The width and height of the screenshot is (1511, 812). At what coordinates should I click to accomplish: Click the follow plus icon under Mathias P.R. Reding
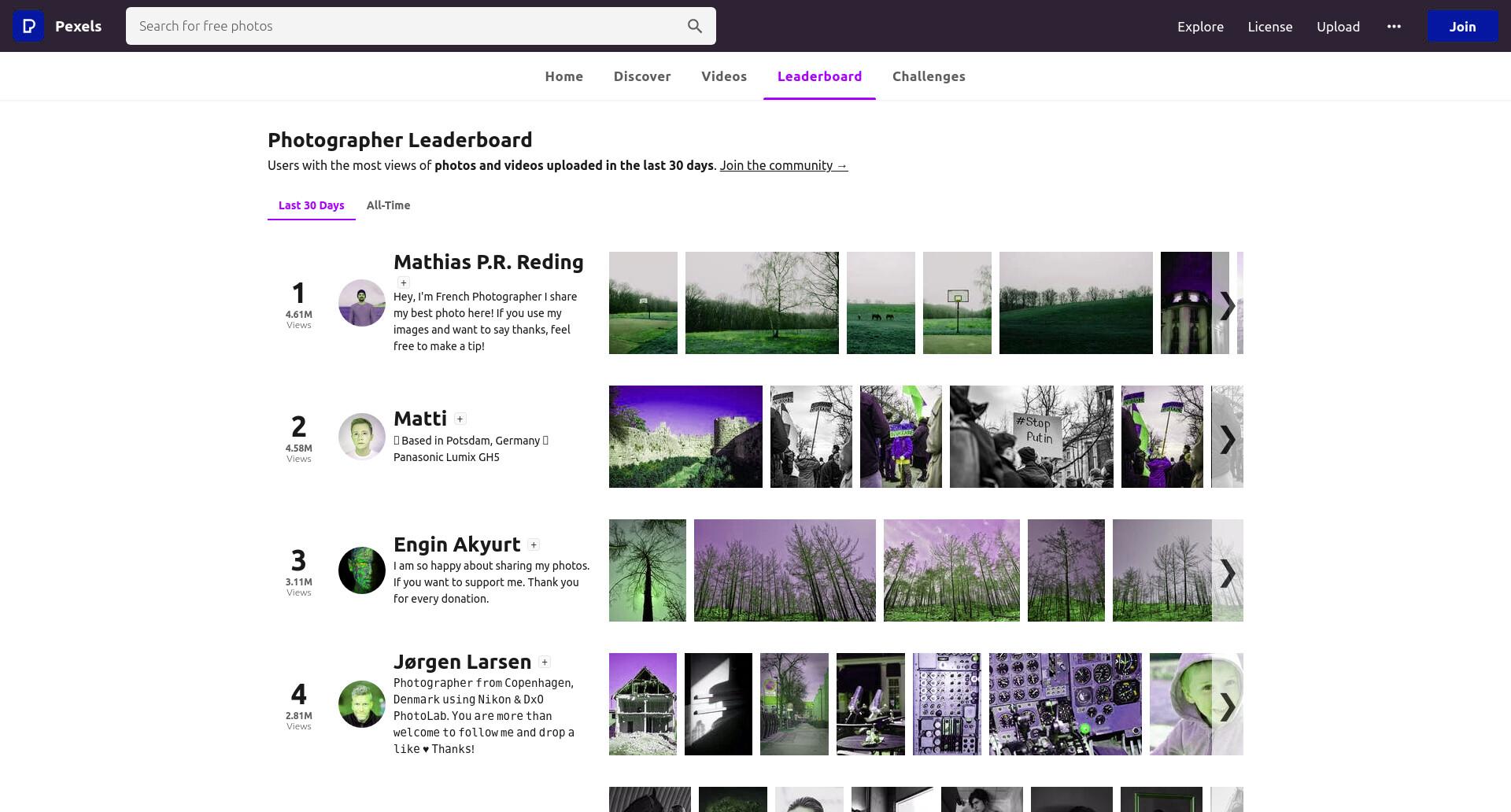404,283
